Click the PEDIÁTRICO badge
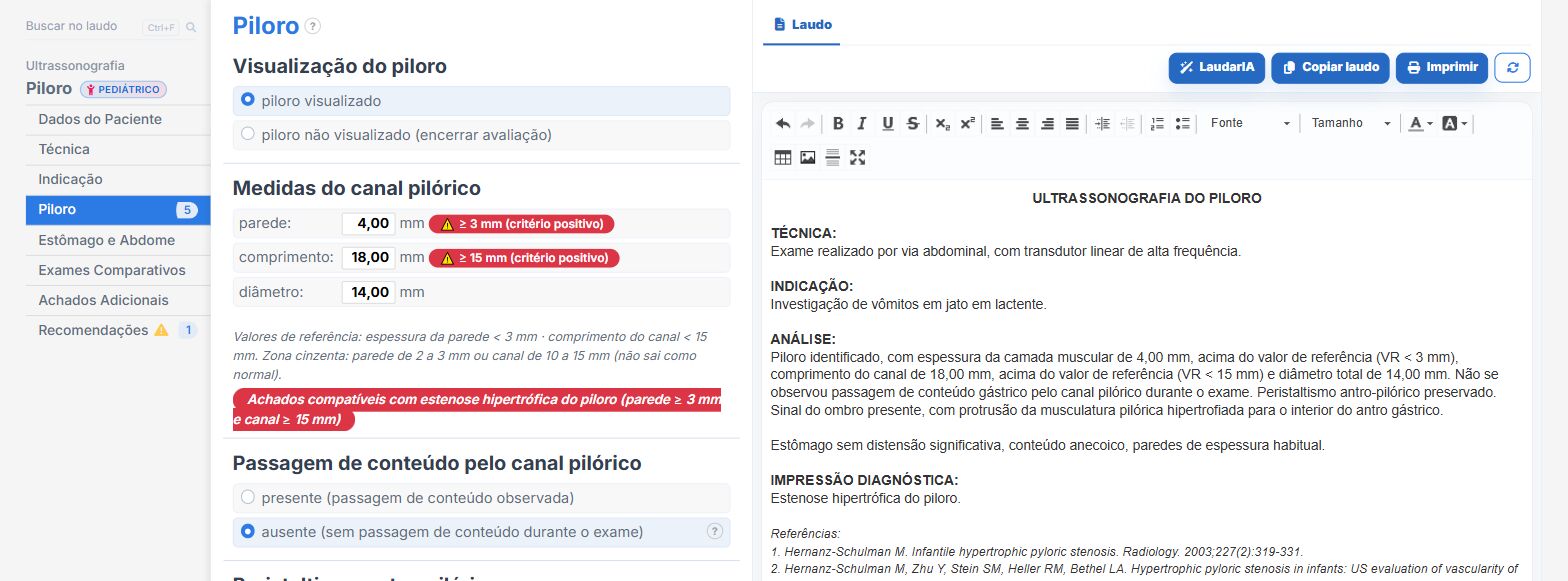Viewport: 1568px width, 581px height. [x=124, y=89]
